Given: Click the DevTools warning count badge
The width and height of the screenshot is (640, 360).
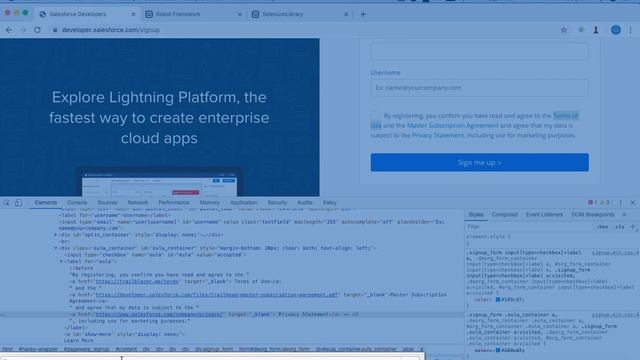Looking at the screenshot, I should pyautogui.click(x=604, y=202).
